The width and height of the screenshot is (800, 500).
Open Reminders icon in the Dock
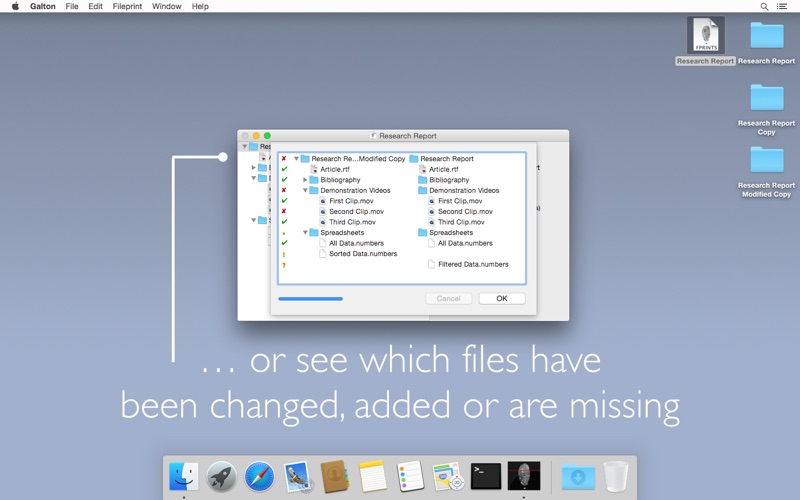pos(410,476)
